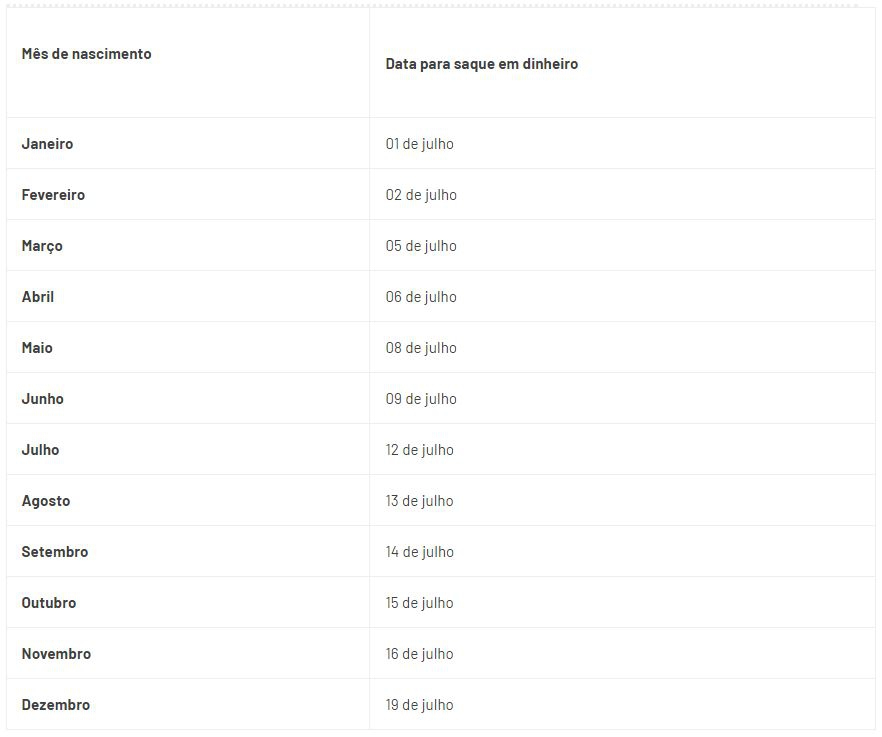
Task: Click the "Data para saque em dinheiro" header
Action: [x=482, y=64]
